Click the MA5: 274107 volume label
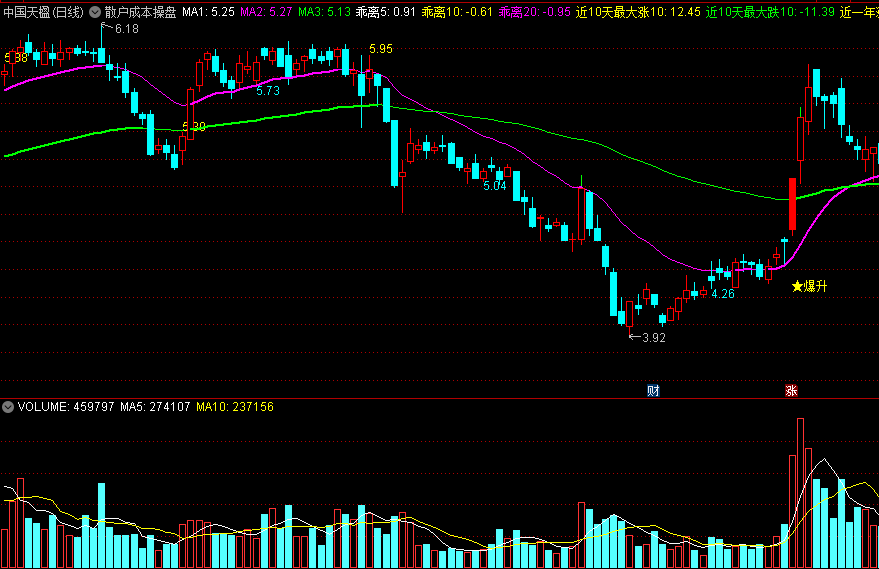The image size is (879, 569). 155,407
